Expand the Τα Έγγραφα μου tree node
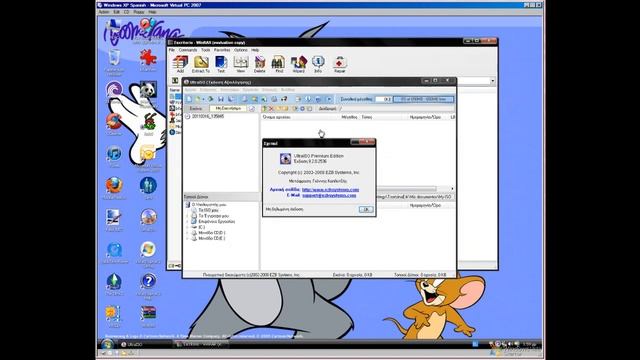Image resolution: width=640 pixels, height=360 pixels. [188, 216]
